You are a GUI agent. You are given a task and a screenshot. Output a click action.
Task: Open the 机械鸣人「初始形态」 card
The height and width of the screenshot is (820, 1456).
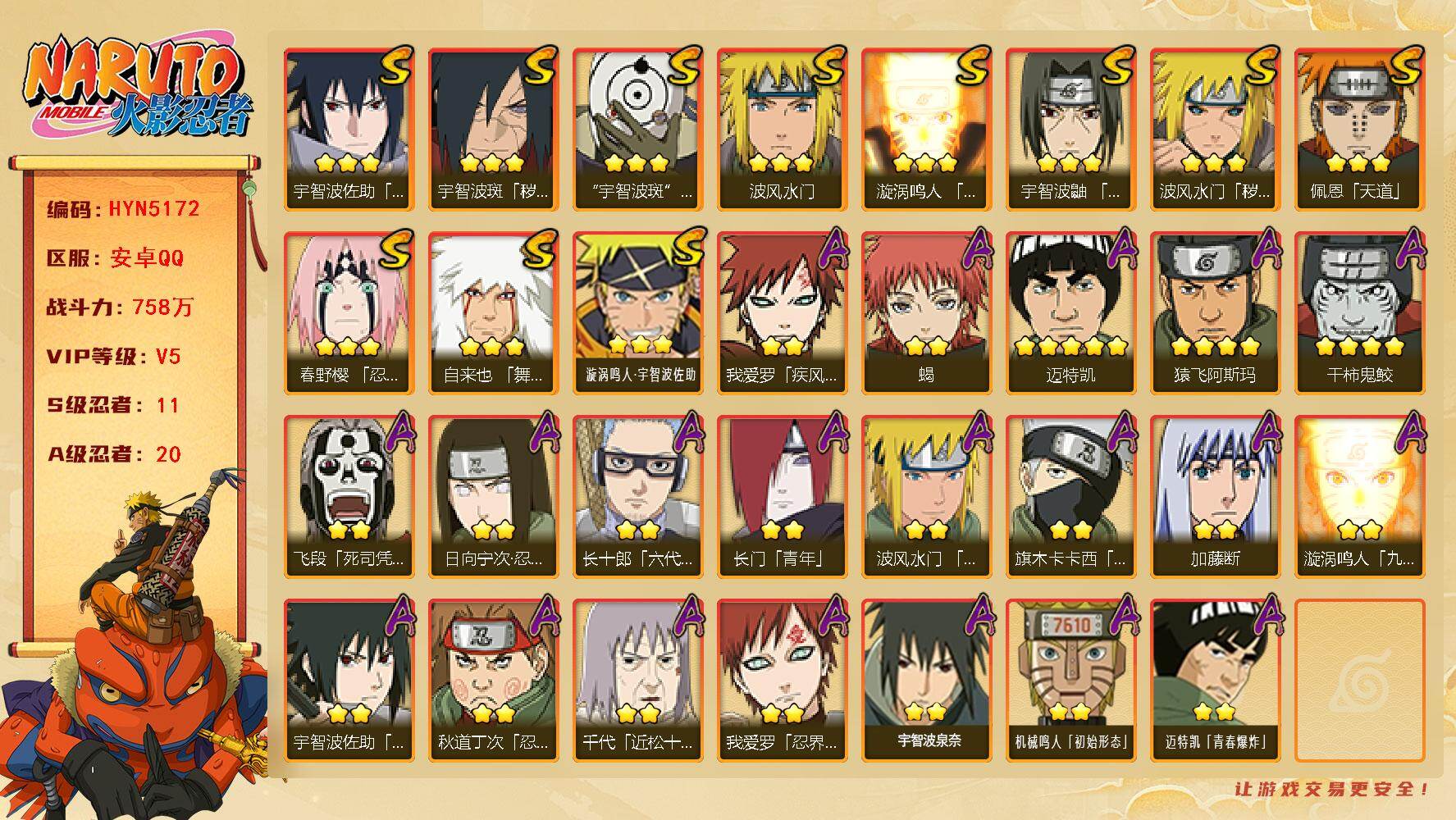[1070, 681]
